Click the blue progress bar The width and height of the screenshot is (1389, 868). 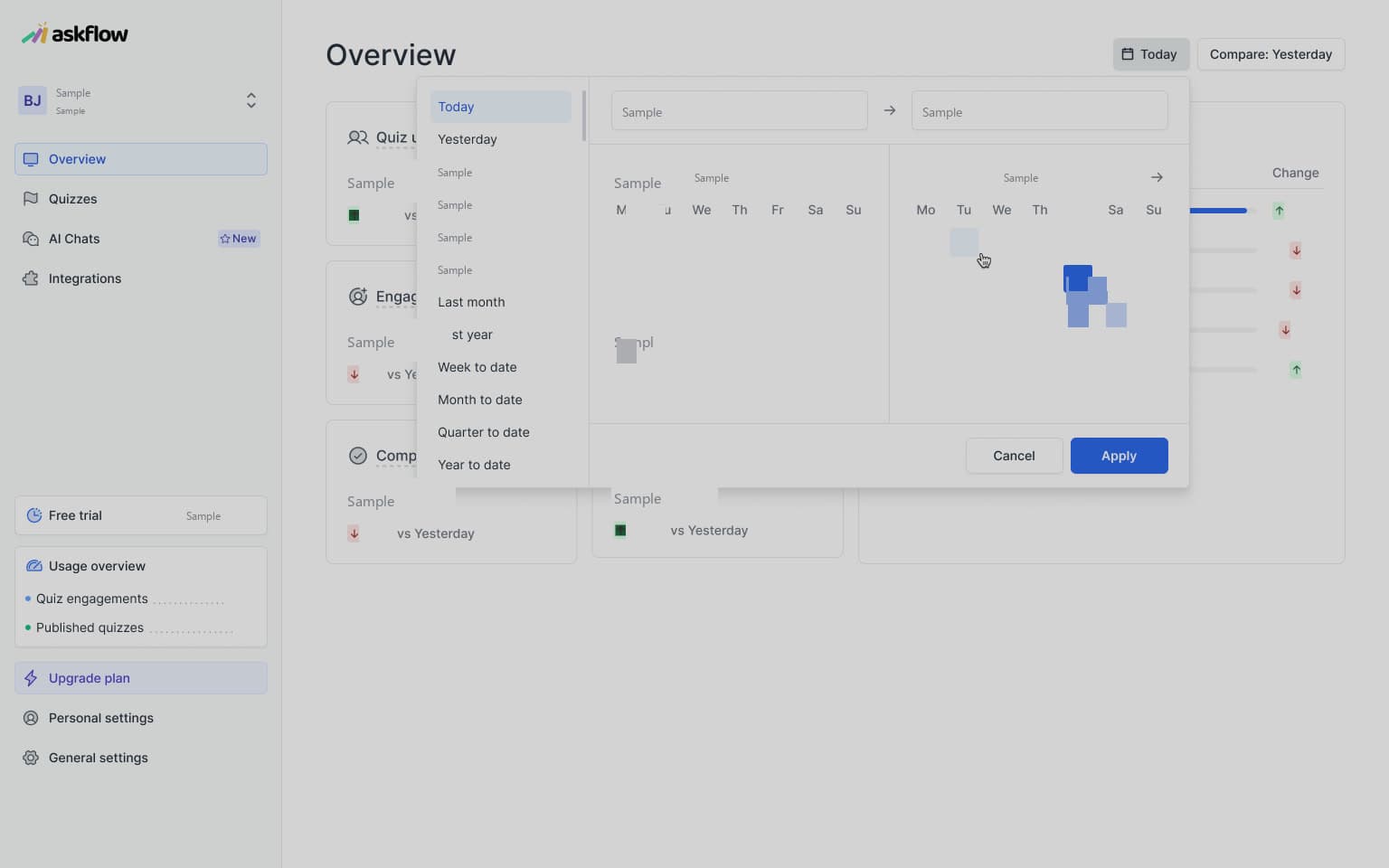(1218, 211)
